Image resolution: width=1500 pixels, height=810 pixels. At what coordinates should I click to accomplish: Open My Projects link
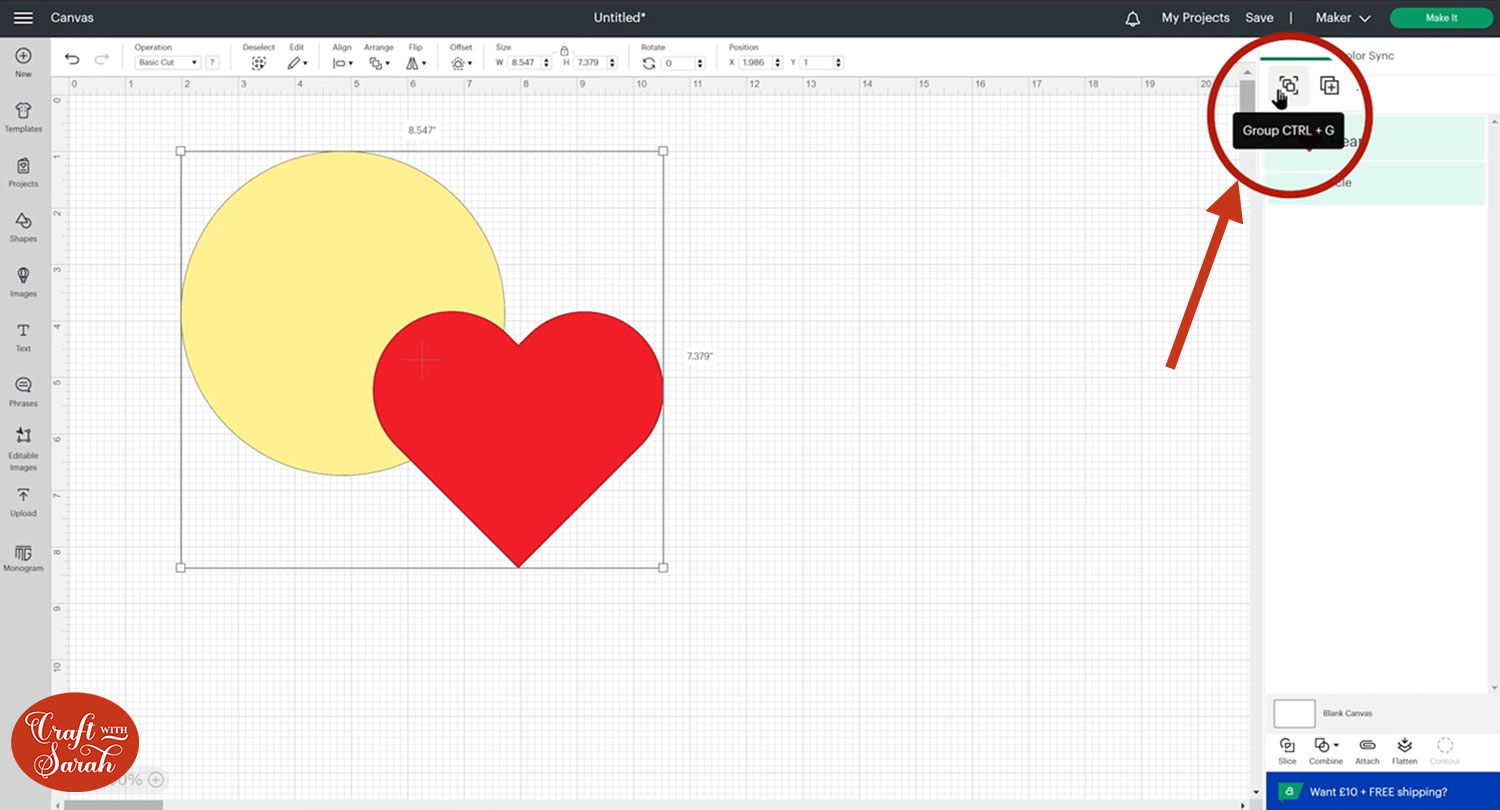coord(1195,18)
